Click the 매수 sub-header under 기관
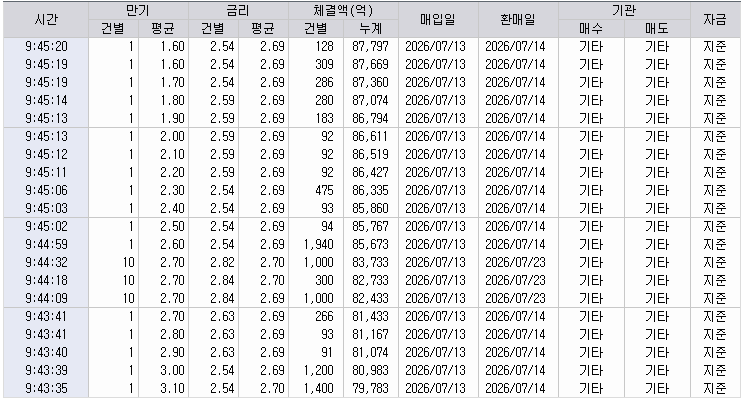The height and width of the screenshot is (401, 741). pyautogui.click(x=591, y=29)
